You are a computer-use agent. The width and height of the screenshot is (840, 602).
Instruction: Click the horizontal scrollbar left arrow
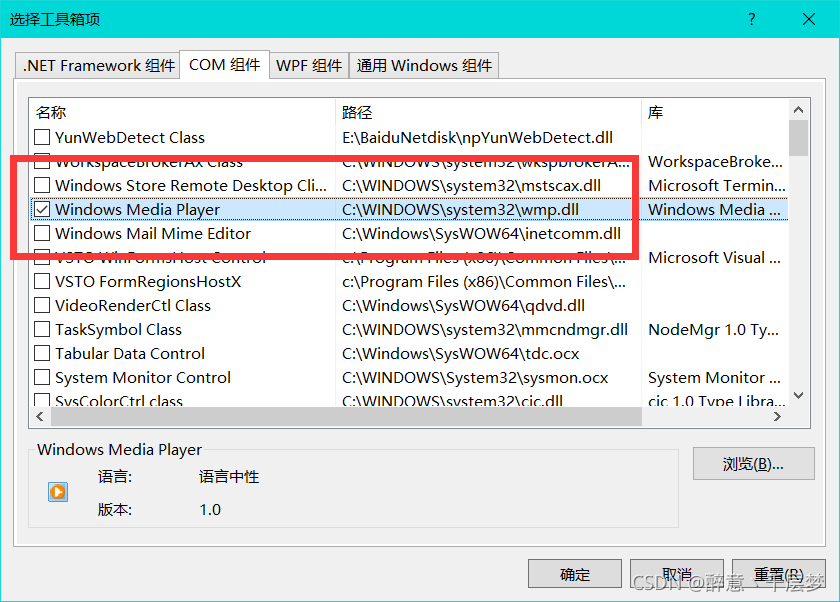(40, 416)
